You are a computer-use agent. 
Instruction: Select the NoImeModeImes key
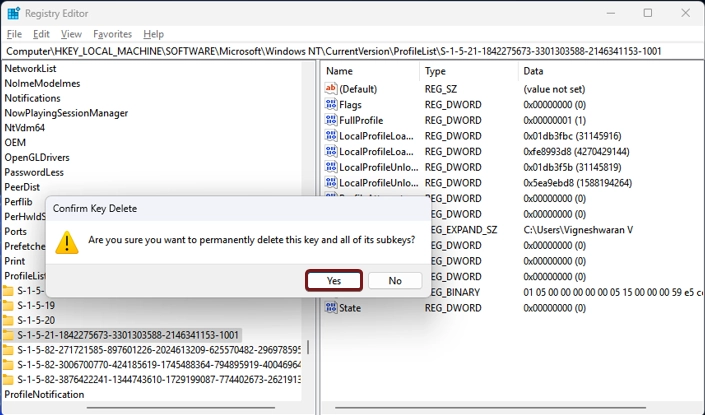click(42, 84)
